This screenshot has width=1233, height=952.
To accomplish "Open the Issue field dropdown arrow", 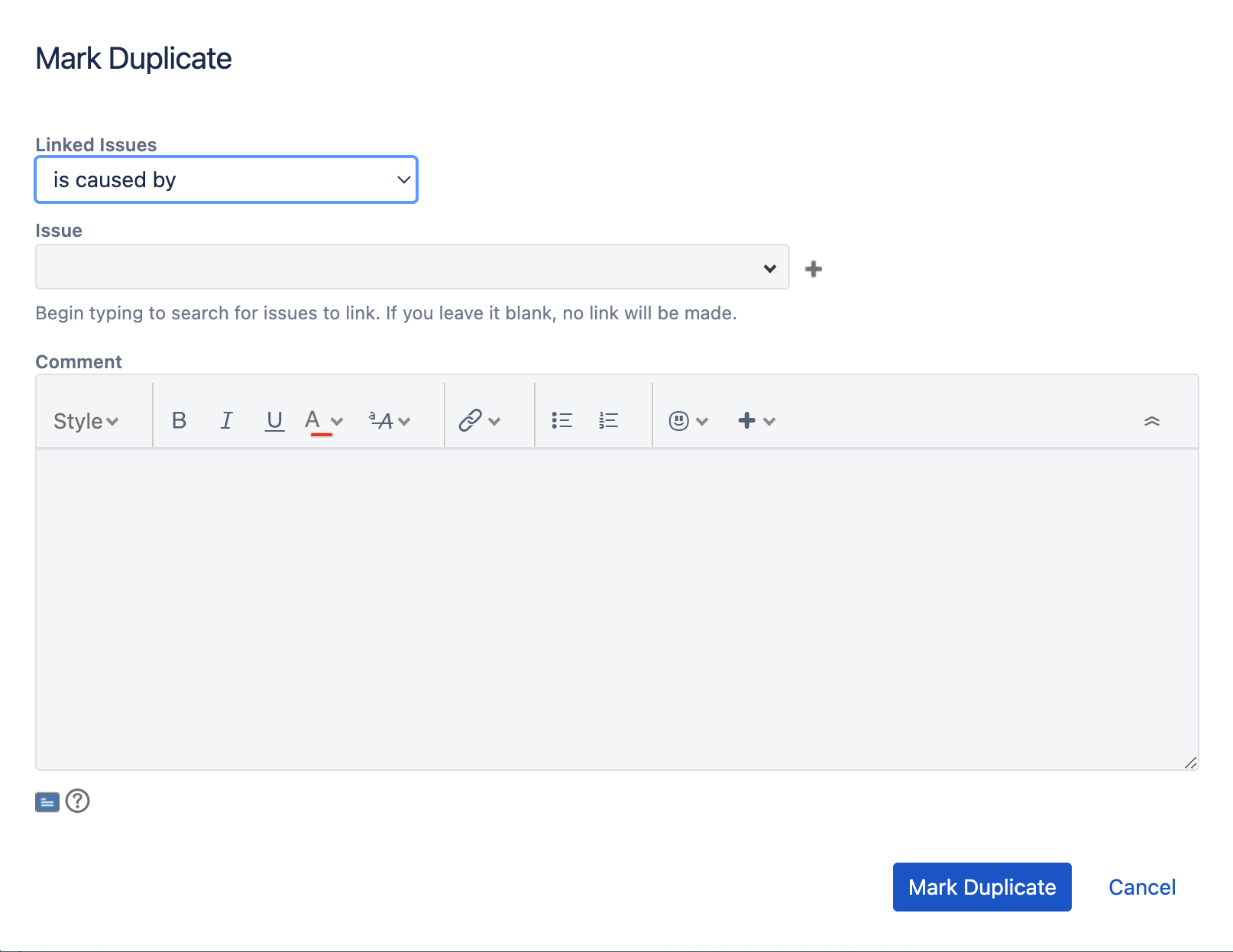I will pyautogui.click(x=770, y=268).
